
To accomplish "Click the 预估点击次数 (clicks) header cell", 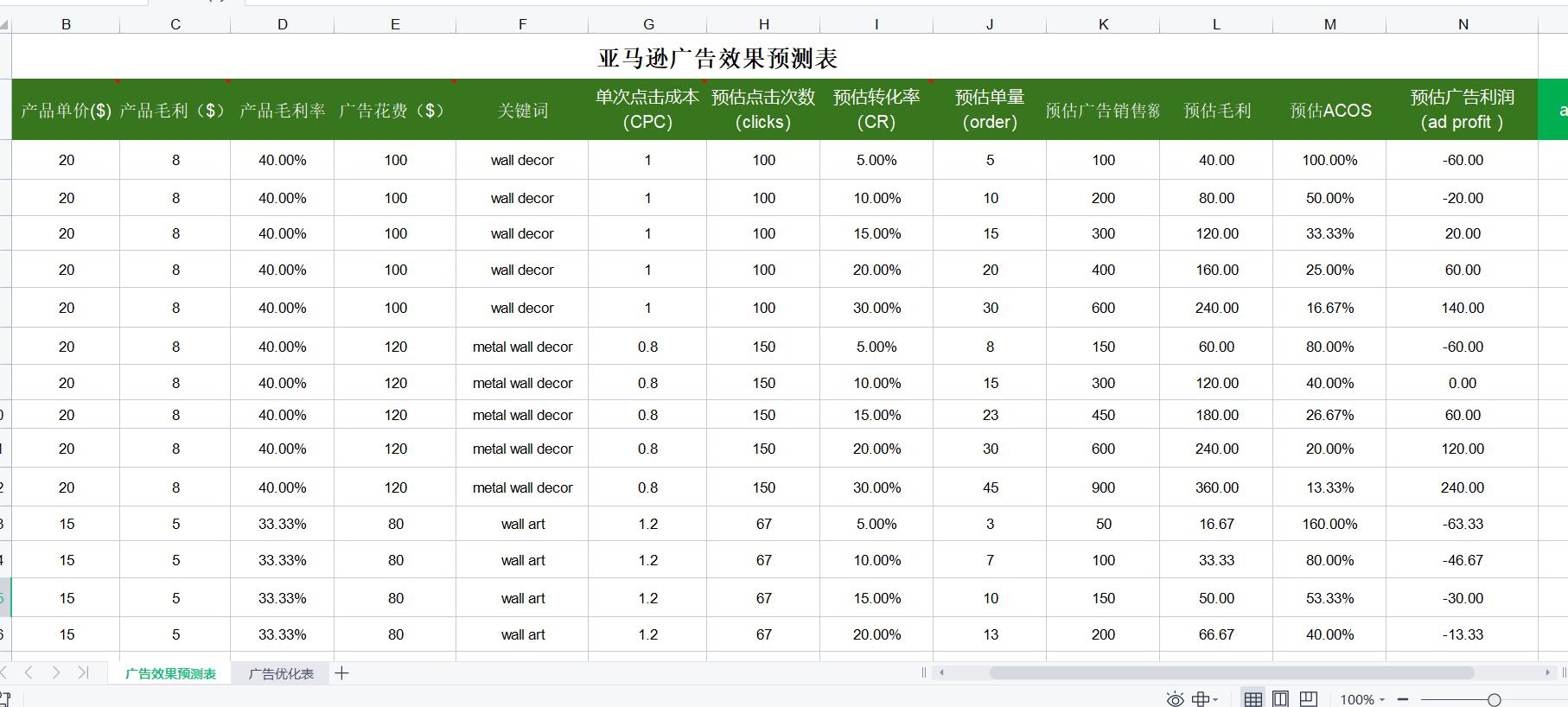I will pyautogui.click(x=763, y=110).
